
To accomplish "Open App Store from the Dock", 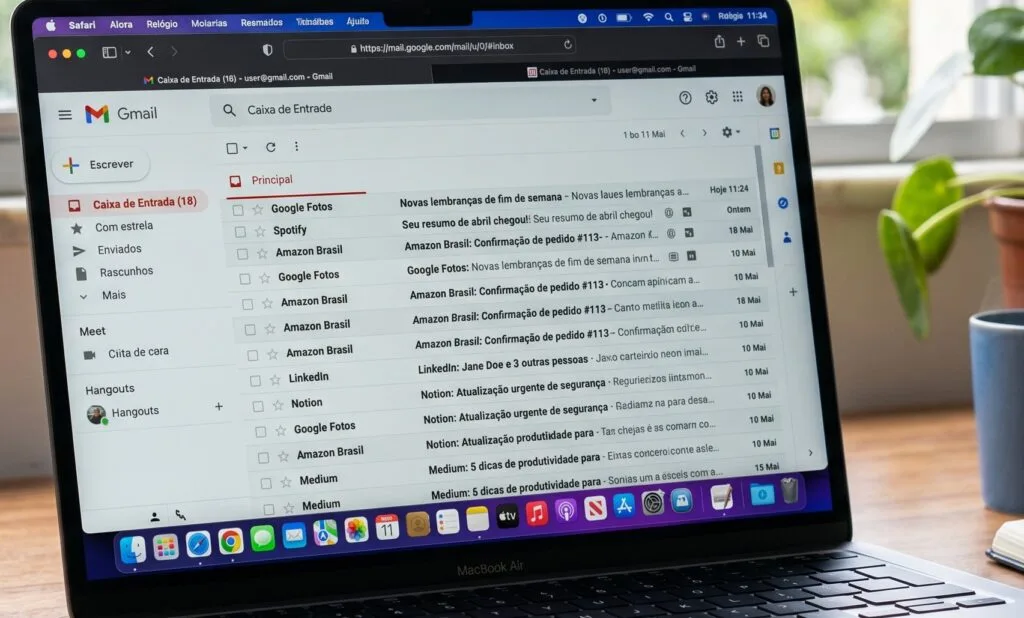I will 623,506.
